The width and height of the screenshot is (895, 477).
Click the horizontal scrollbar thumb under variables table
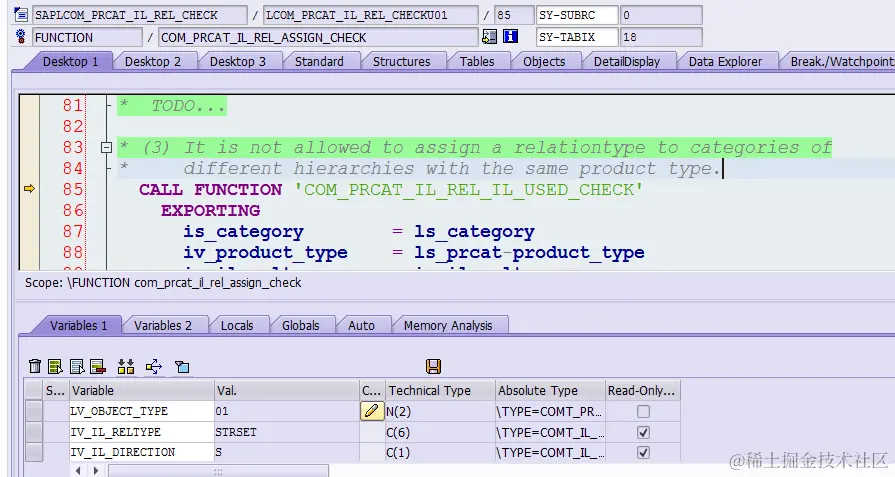218,471
